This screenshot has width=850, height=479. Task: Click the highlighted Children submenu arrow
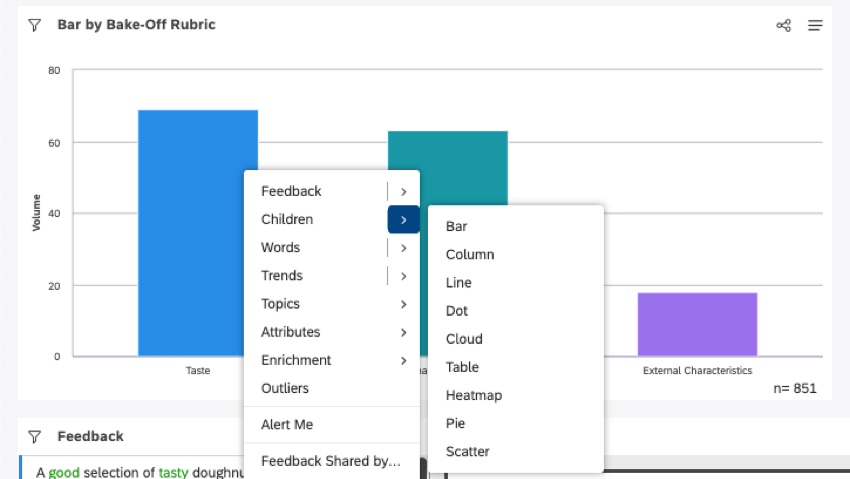tap(403, 220)
